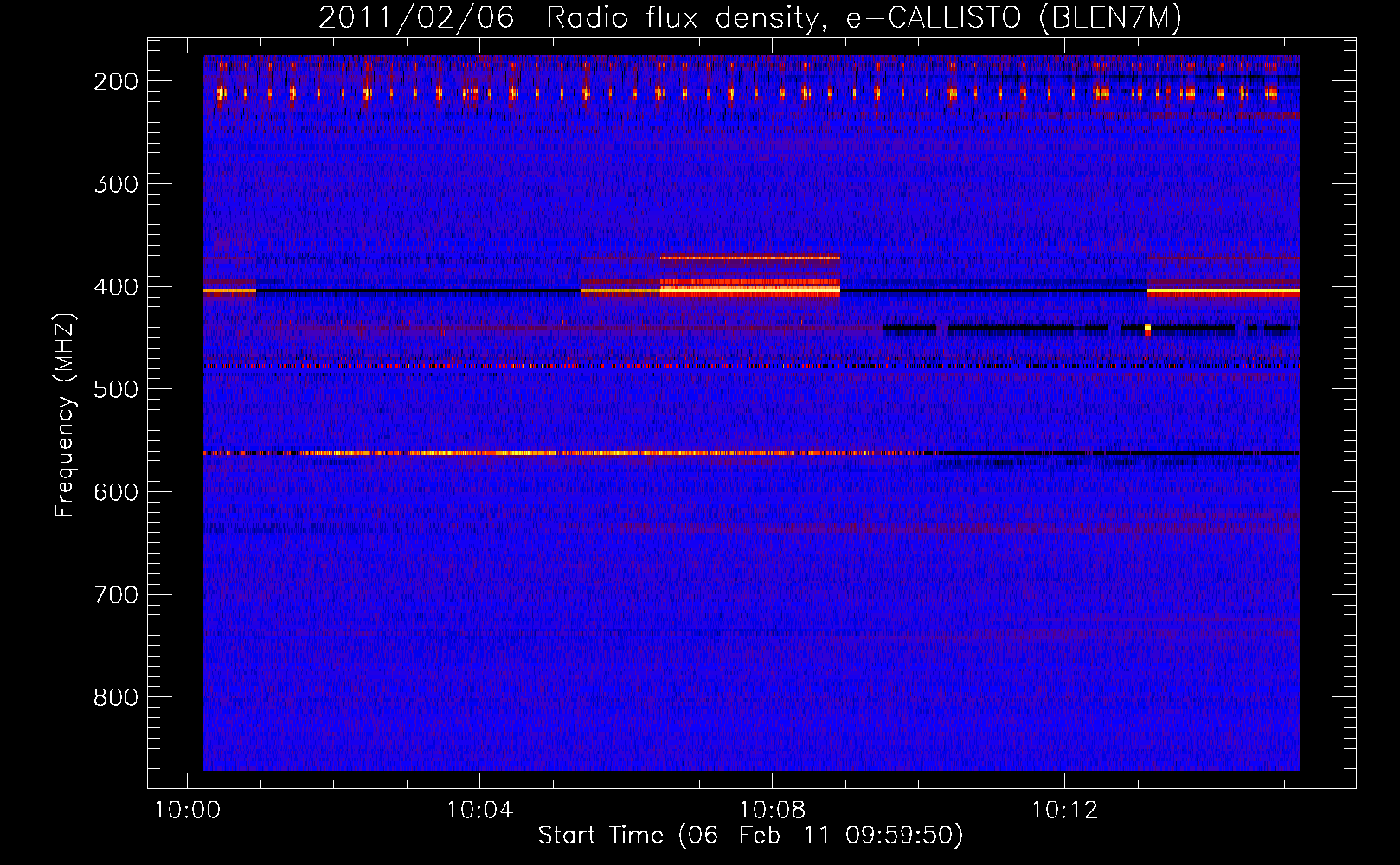Click the 700 frequency tick label
Image resolution: width=1400 pixels, height=865 pixels.
click(116, 595)
